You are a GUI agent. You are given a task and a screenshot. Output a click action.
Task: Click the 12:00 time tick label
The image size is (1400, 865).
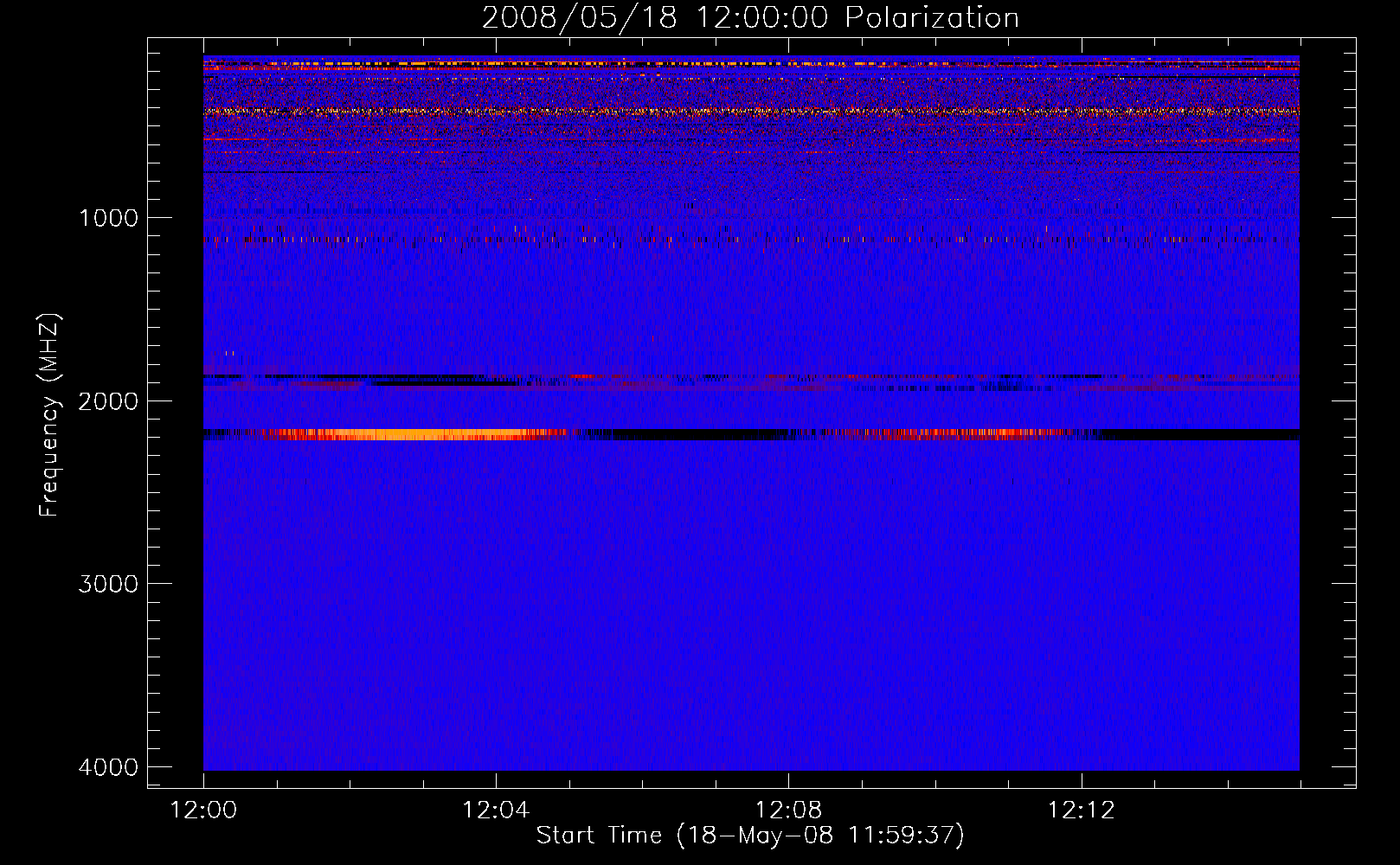(x=203, y=811)
